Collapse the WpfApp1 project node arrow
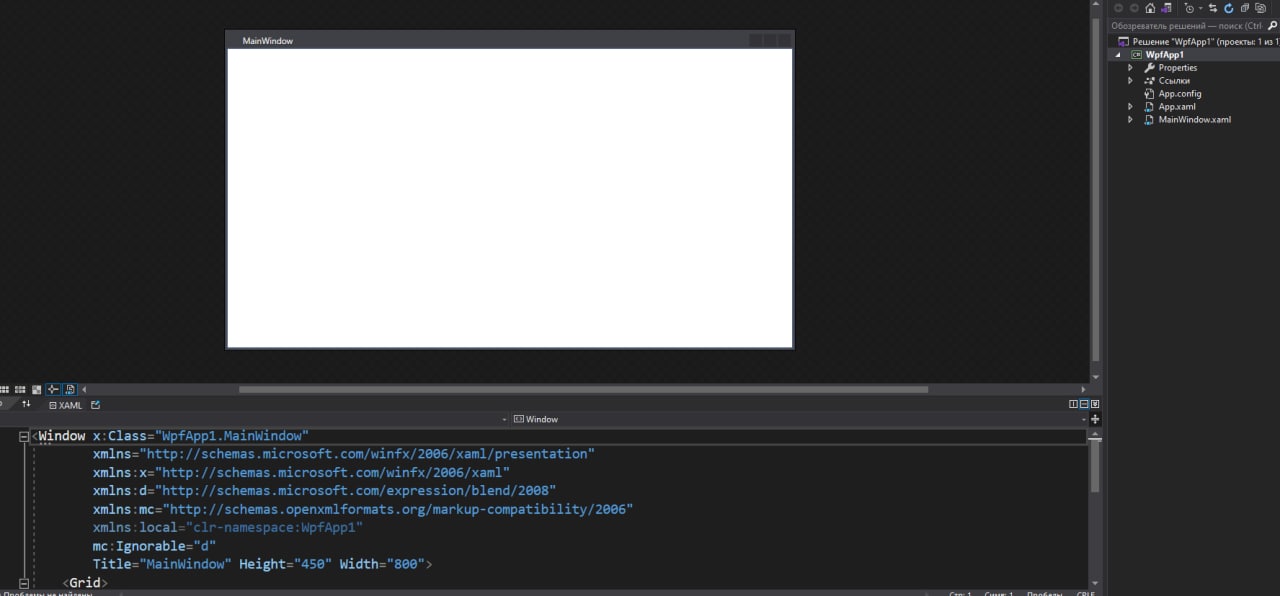The image size is (1280, 596). click(x=1118, y=55)
